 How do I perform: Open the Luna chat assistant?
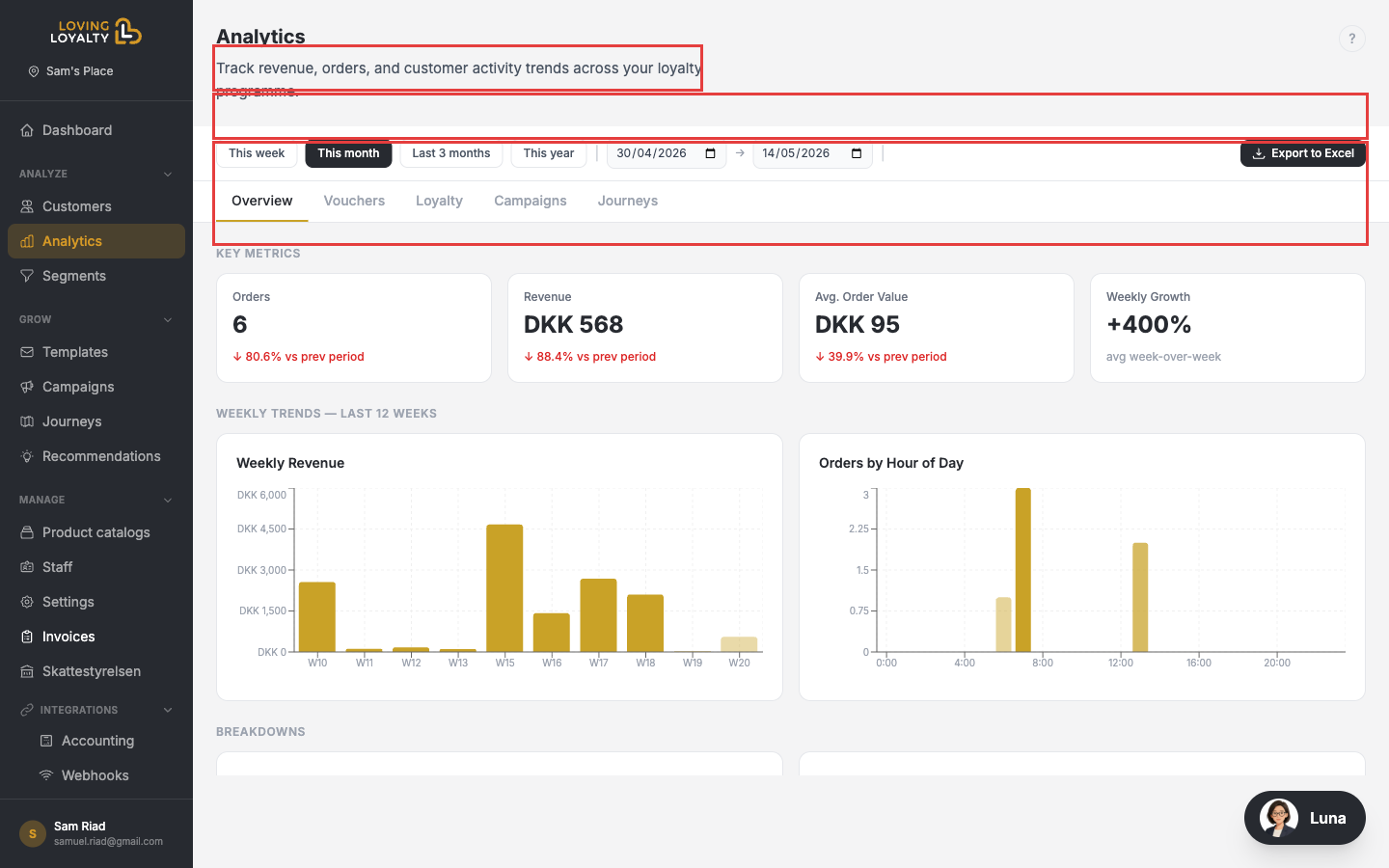[1305, 818]
